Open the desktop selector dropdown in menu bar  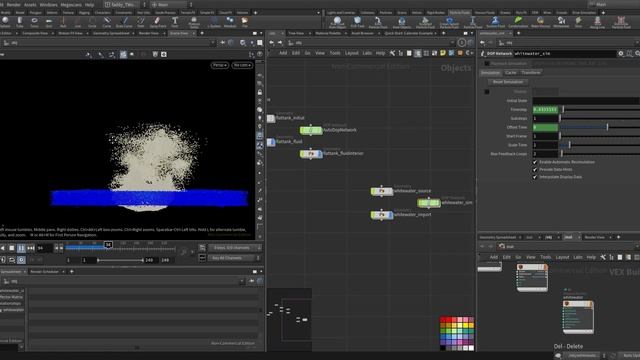tap(124, 4)
